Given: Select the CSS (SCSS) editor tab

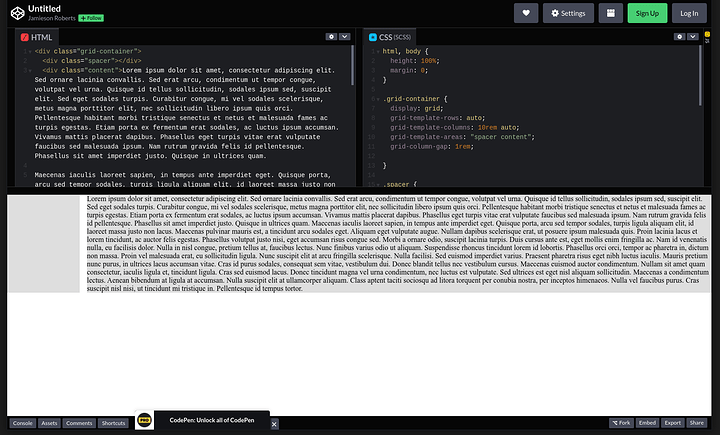Looking at the screenshot, I should click(390, 37).
